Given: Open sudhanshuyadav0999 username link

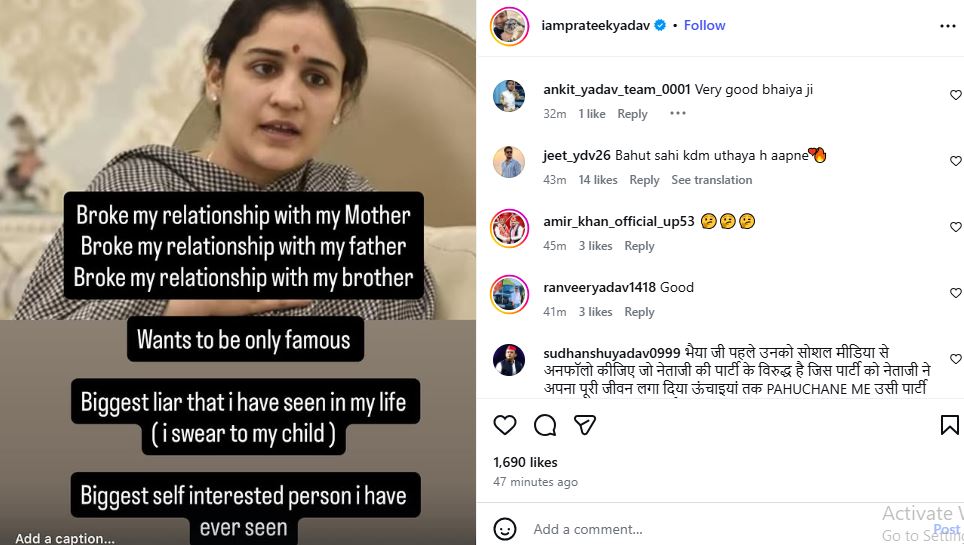Looking at the screenshot, I should (x=611, y=353).
